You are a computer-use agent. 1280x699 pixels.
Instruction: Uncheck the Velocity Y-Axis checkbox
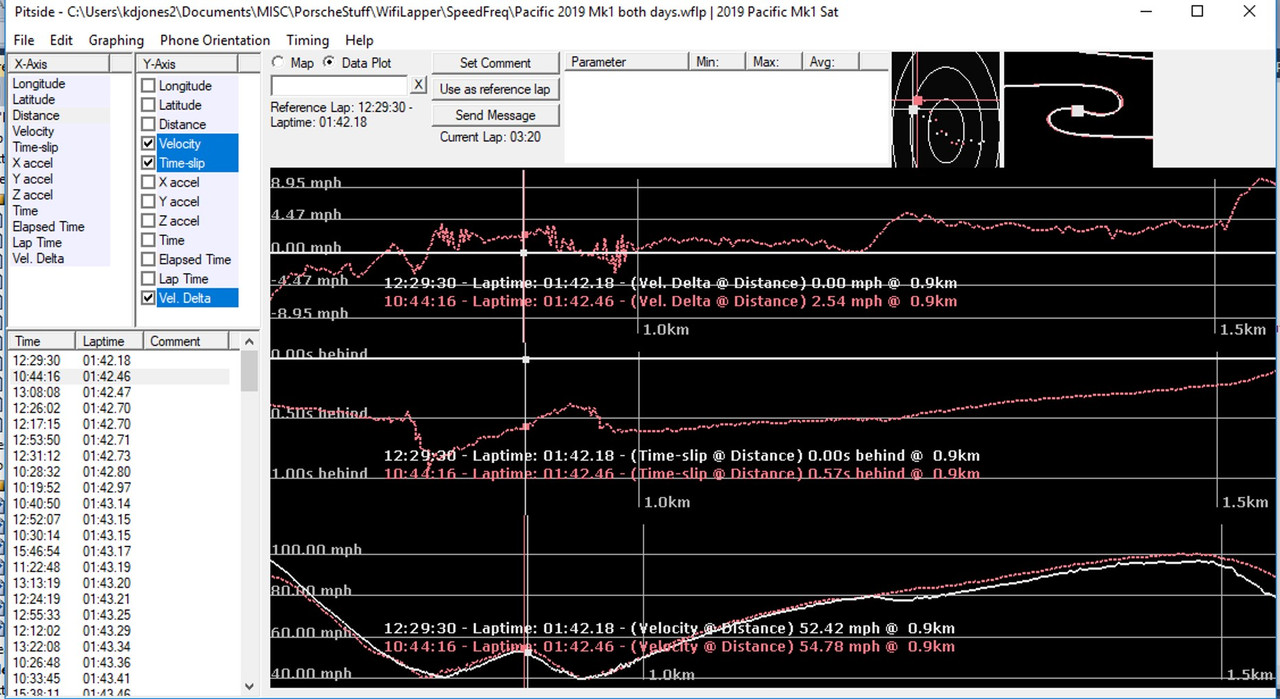pos(148,144)
